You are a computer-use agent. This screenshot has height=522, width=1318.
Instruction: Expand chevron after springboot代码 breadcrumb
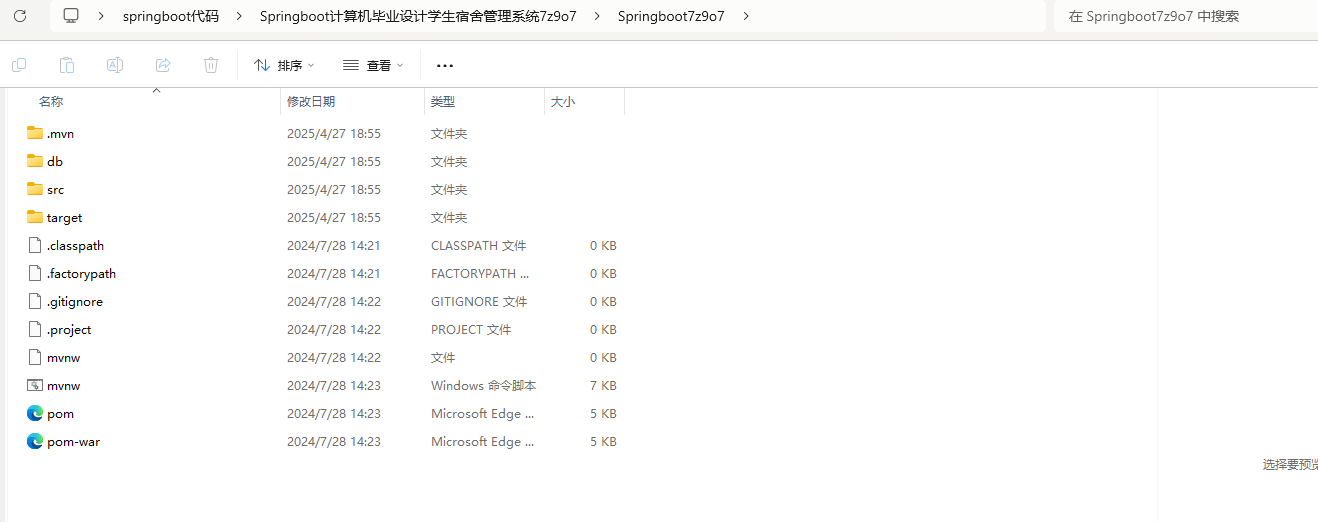point(238,16)
